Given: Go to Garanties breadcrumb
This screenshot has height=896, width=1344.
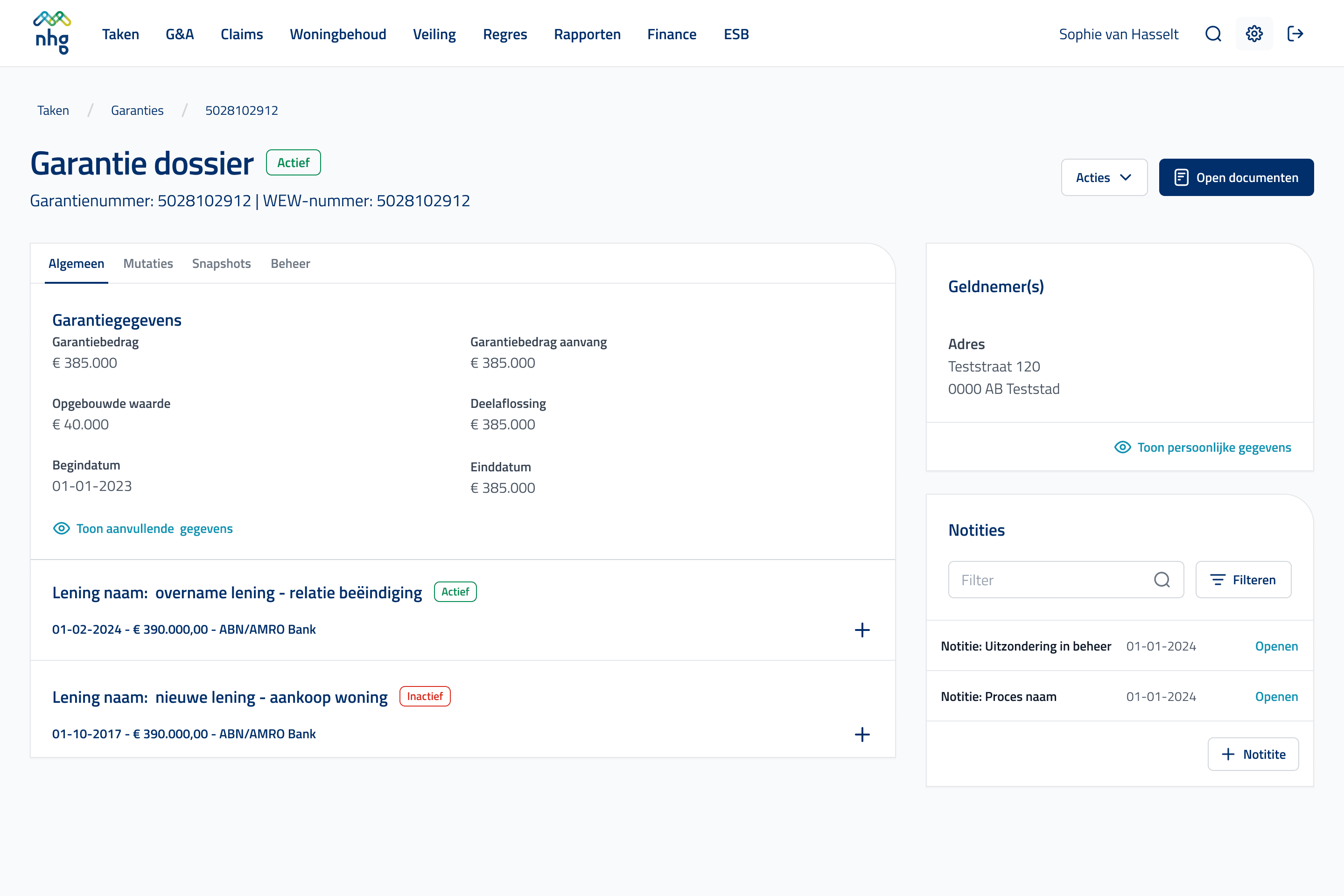Looking at the screenshot, I should click(137, 110).
